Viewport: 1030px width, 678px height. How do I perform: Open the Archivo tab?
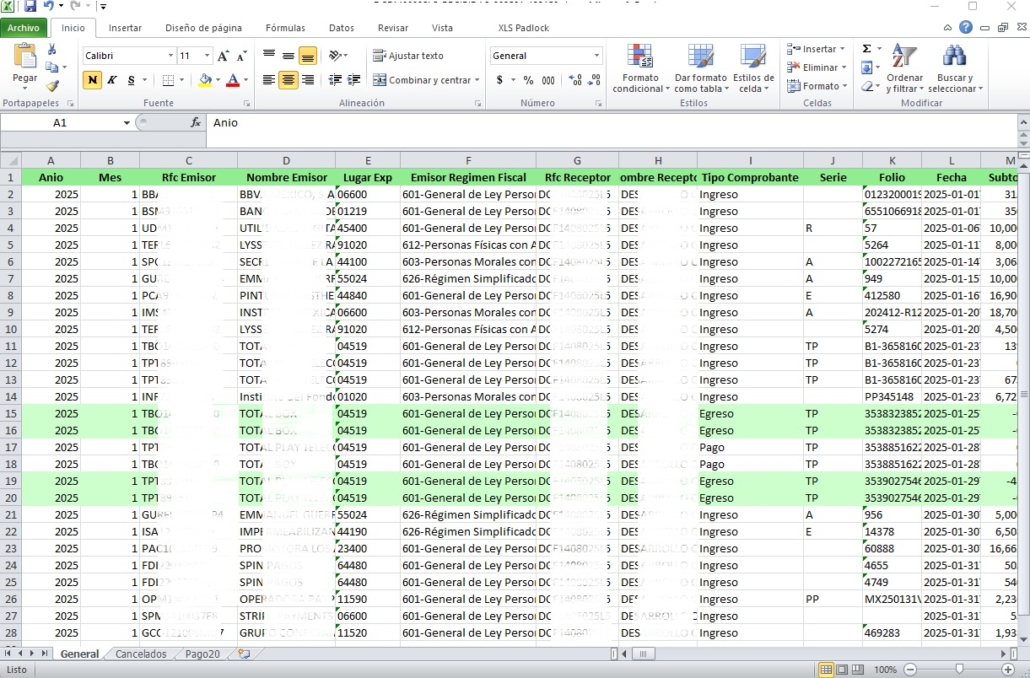pos(24,28)
